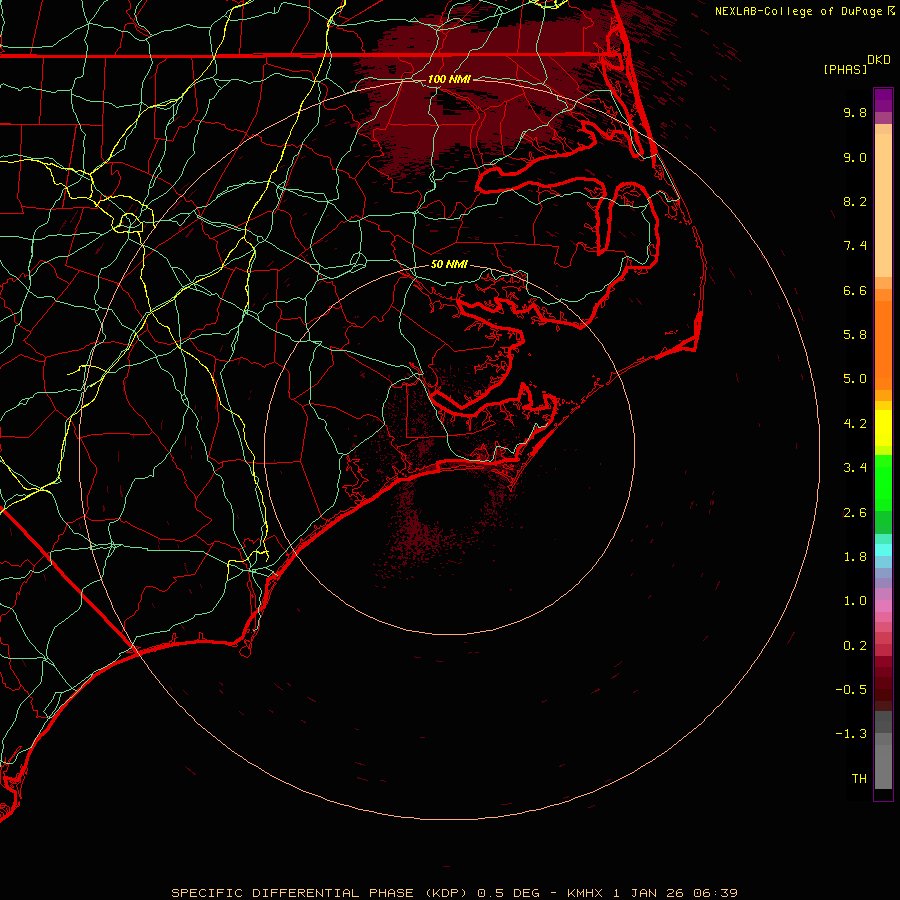Click the 6.6 scale value

[855, 290]
